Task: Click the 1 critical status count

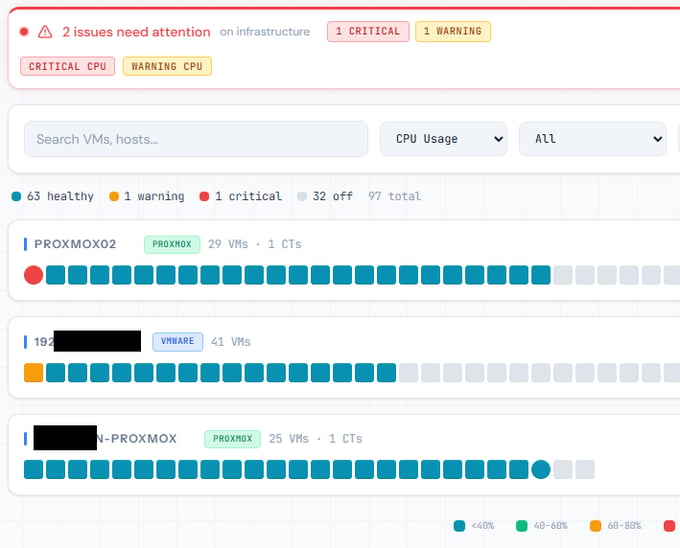Action: tap(241, 196)
